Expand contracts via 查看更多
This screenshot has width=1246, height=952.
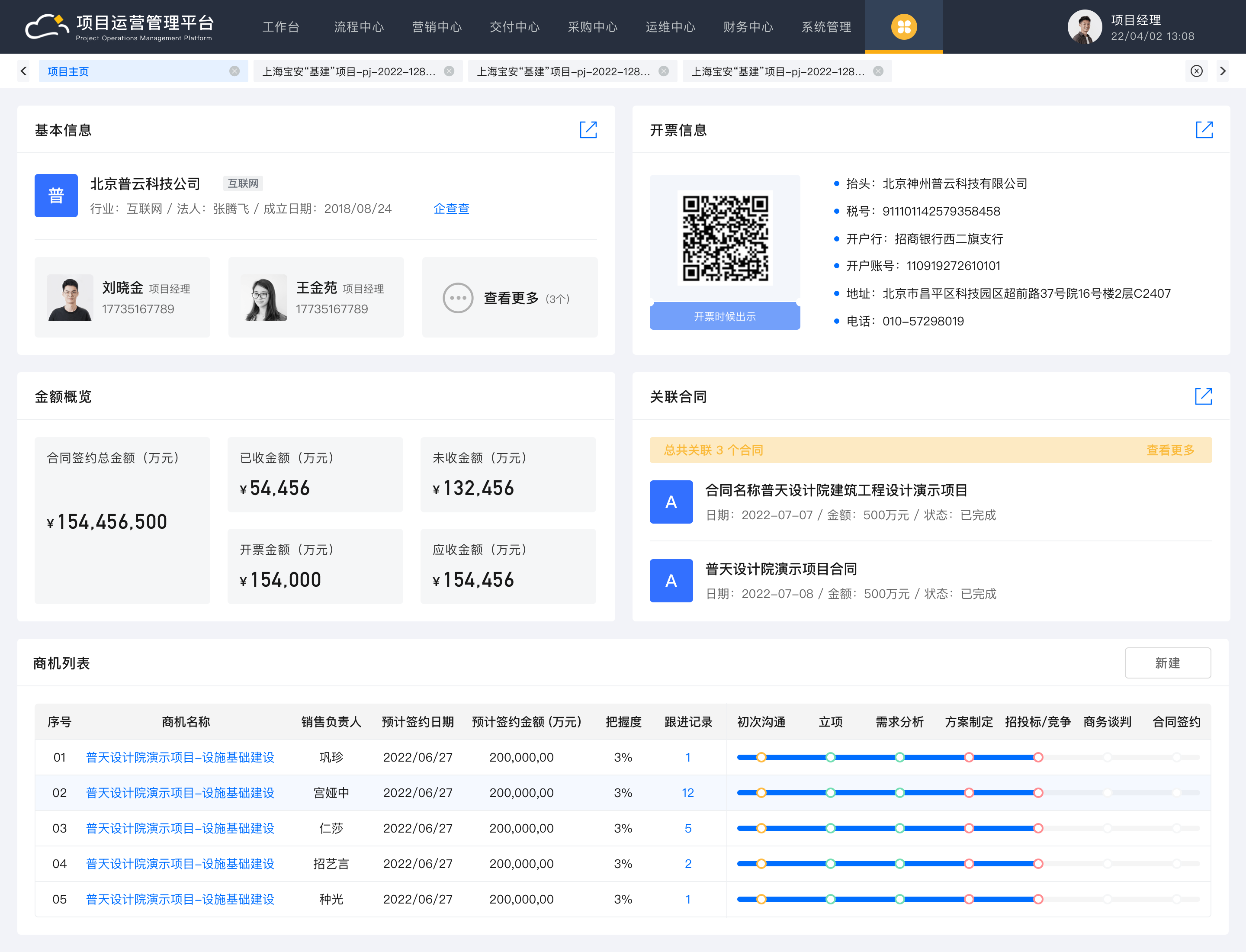tap(1170, 450)
